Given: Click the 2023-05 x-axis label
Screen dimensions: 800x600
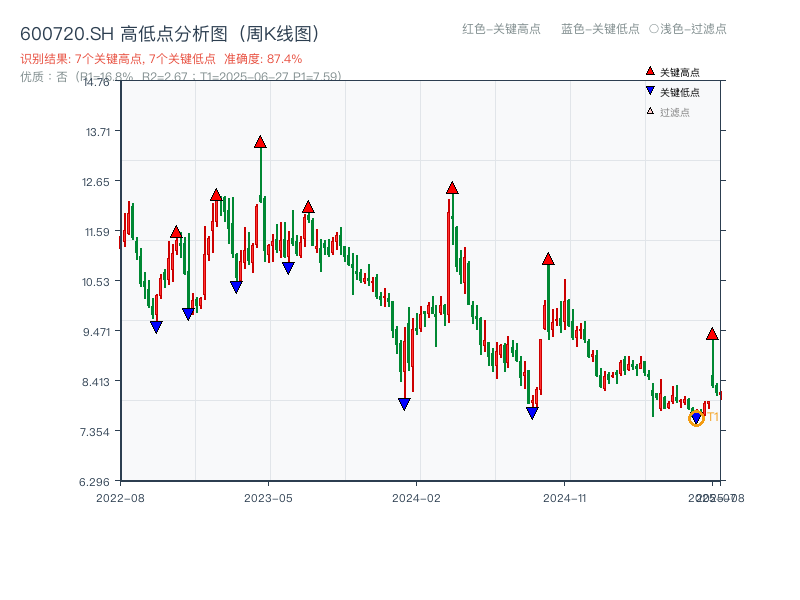Looking at the screenshot, I should tap(268, 498).
